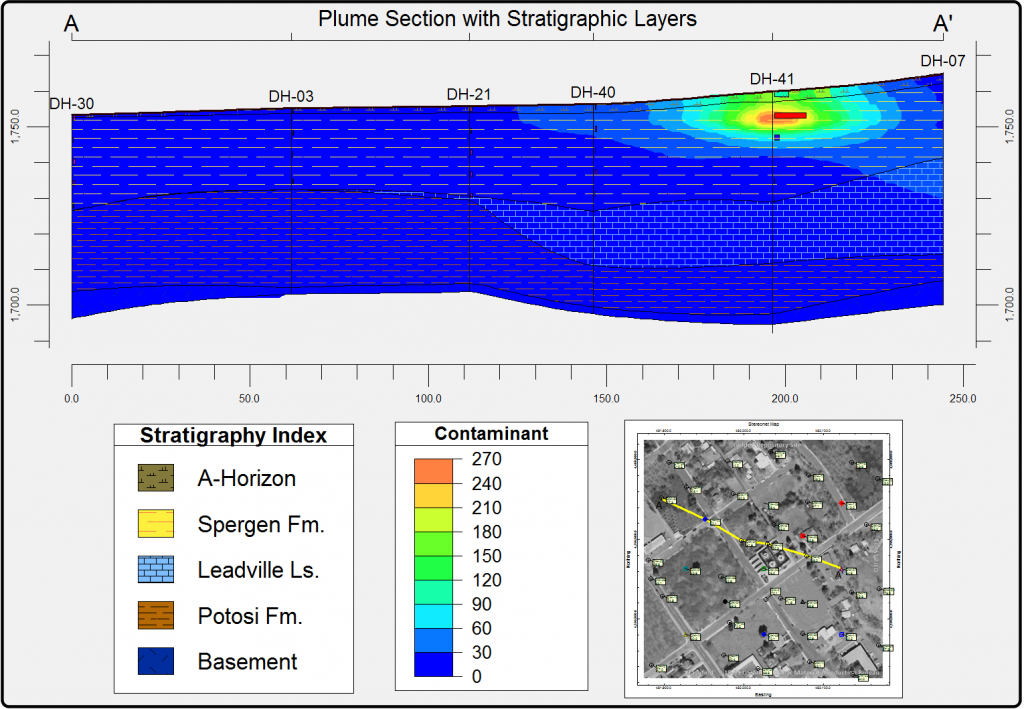
Task: Click the large A' label ending the section
Action: pyautogui.click(x=943, y=24)
